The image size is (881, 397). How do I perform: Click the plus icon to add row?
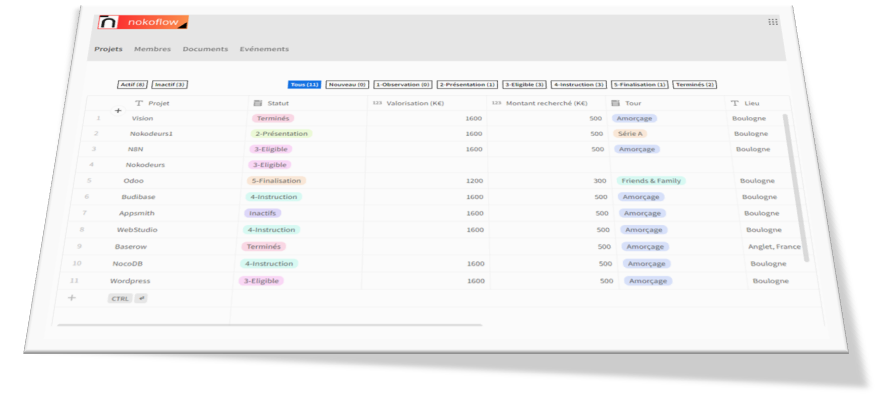tap(71, 298)
